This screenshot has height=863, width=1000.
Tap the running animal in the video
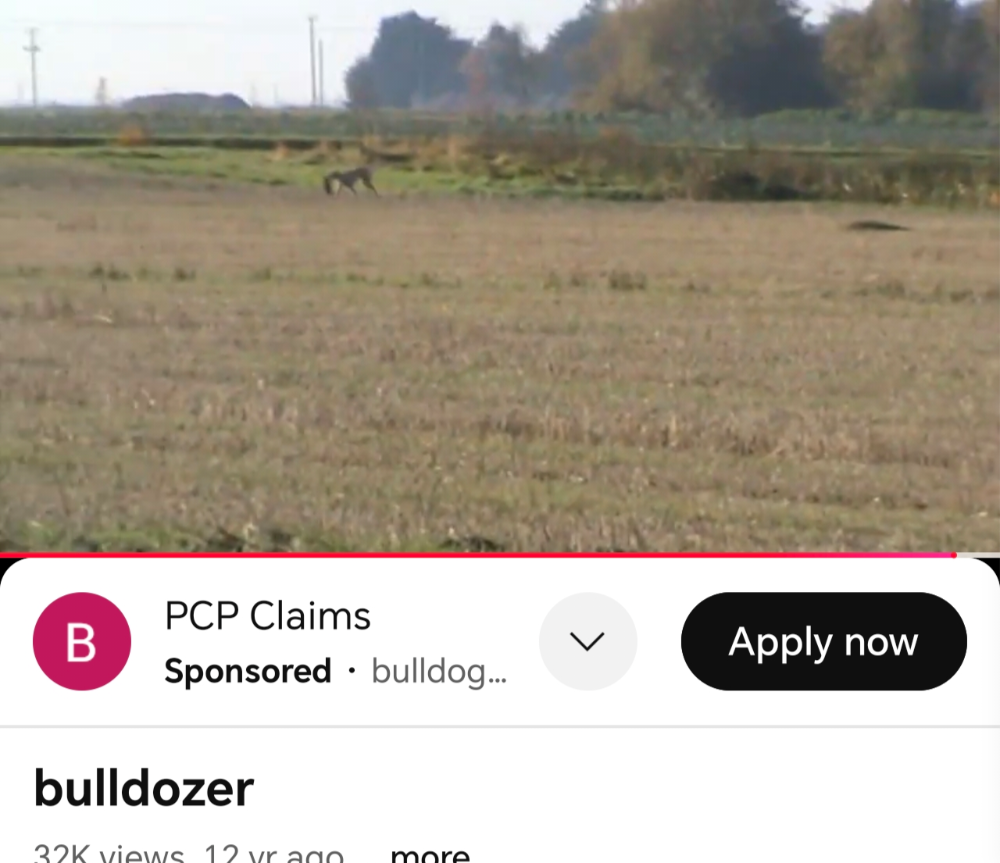click(x=349, y=181)
